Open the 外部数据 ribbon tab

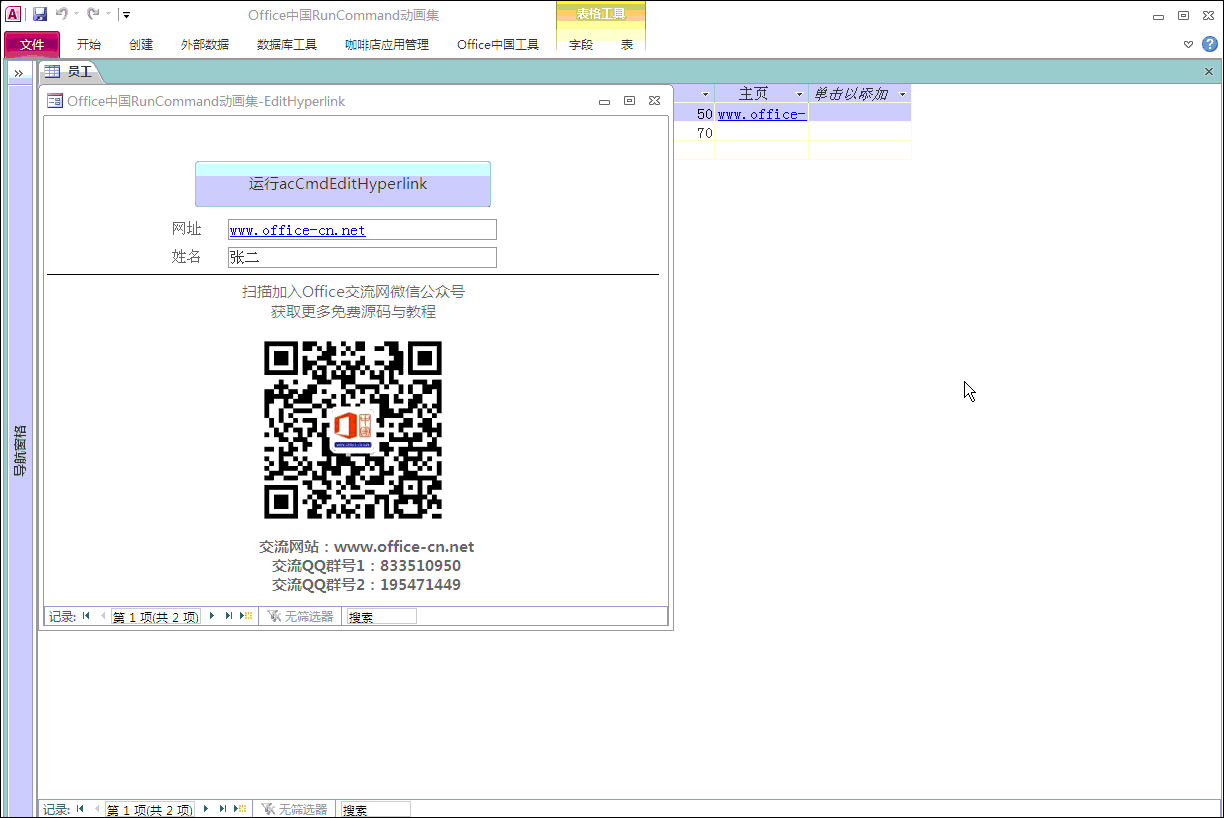point(205,45)
